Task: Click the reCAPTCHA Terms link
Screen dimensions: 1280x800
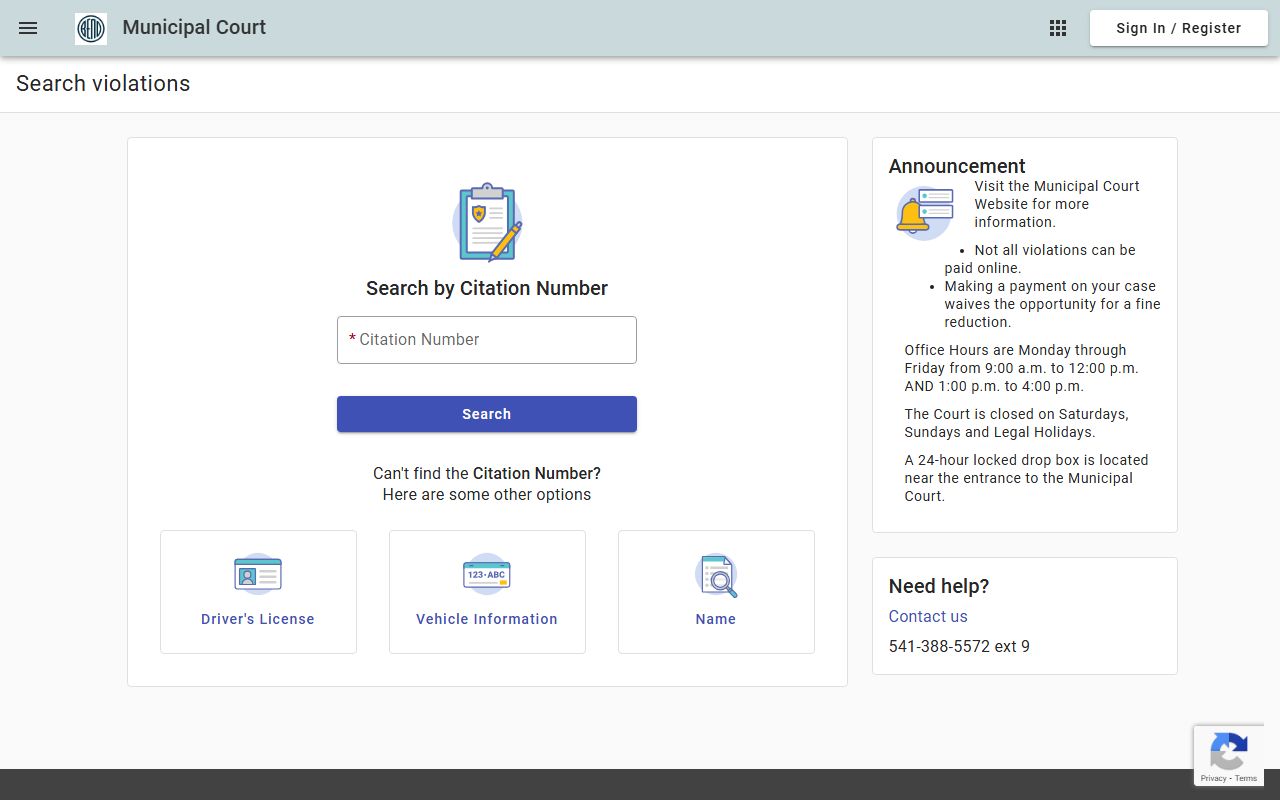Action: (1246, 778)
